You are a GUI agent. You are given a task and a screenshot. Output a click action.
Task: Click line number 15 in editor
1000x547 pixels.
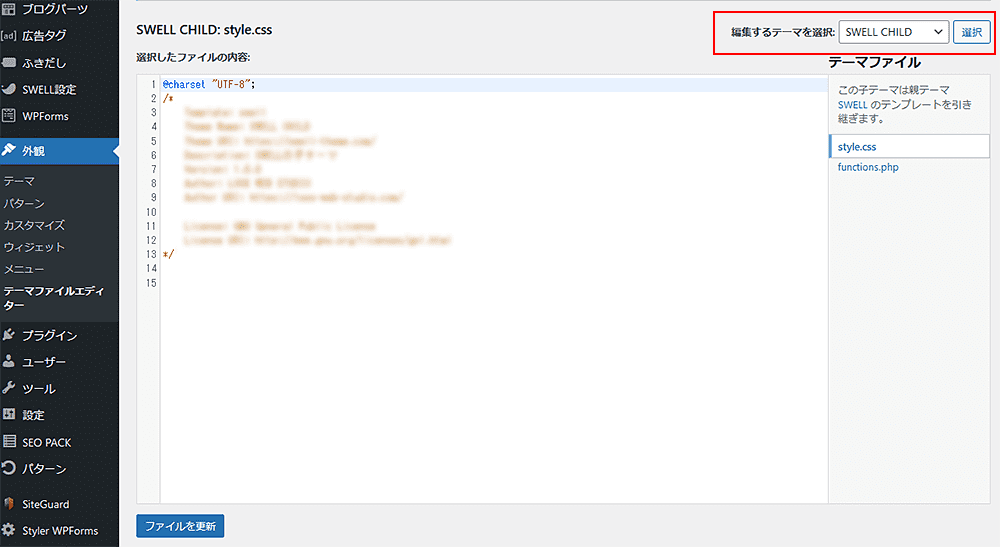coord(151,282)
